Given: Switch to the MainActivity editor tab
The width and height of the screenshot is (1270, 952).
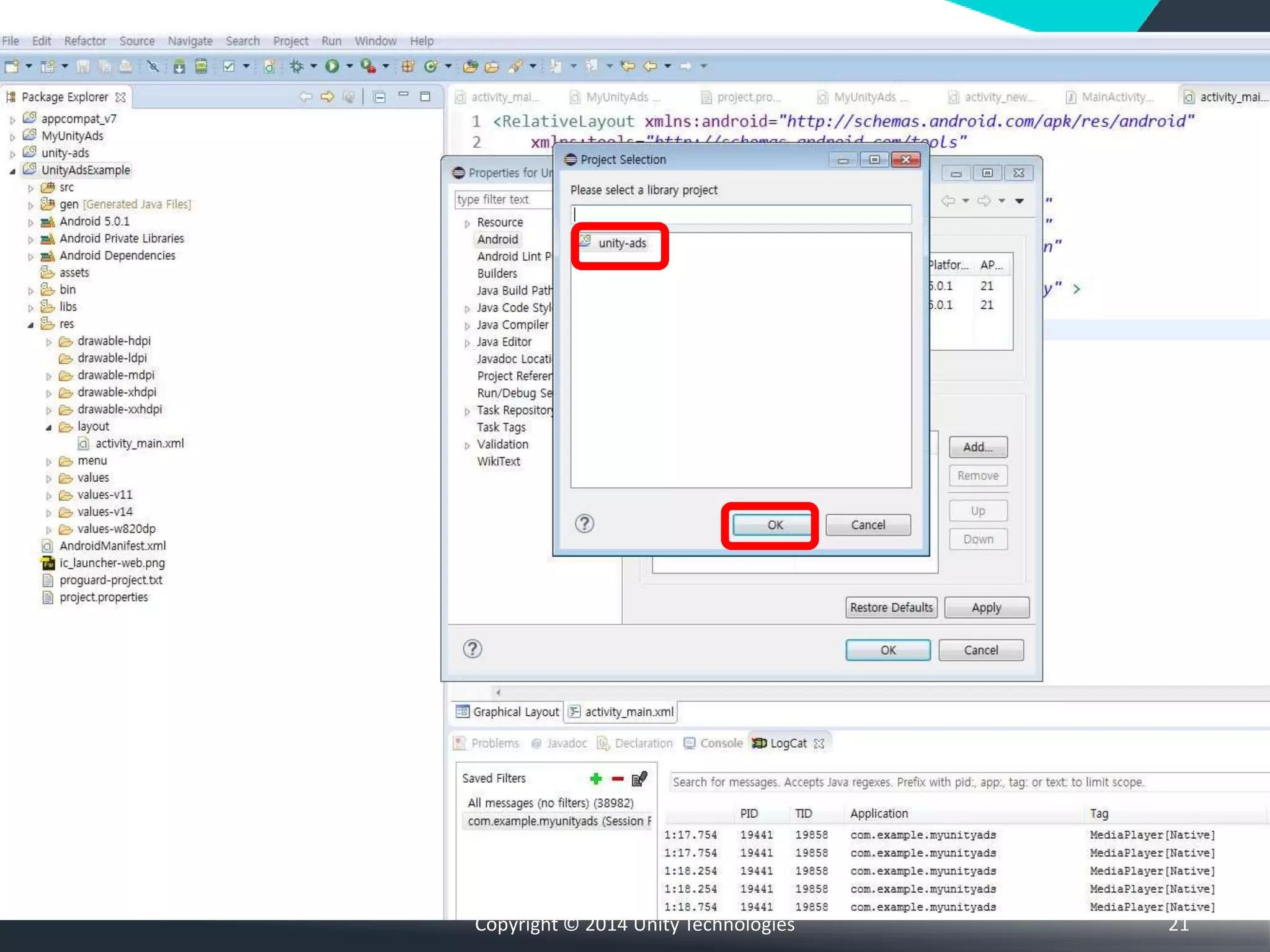Looking at the screenshot, I should [x=1110, y=97].
